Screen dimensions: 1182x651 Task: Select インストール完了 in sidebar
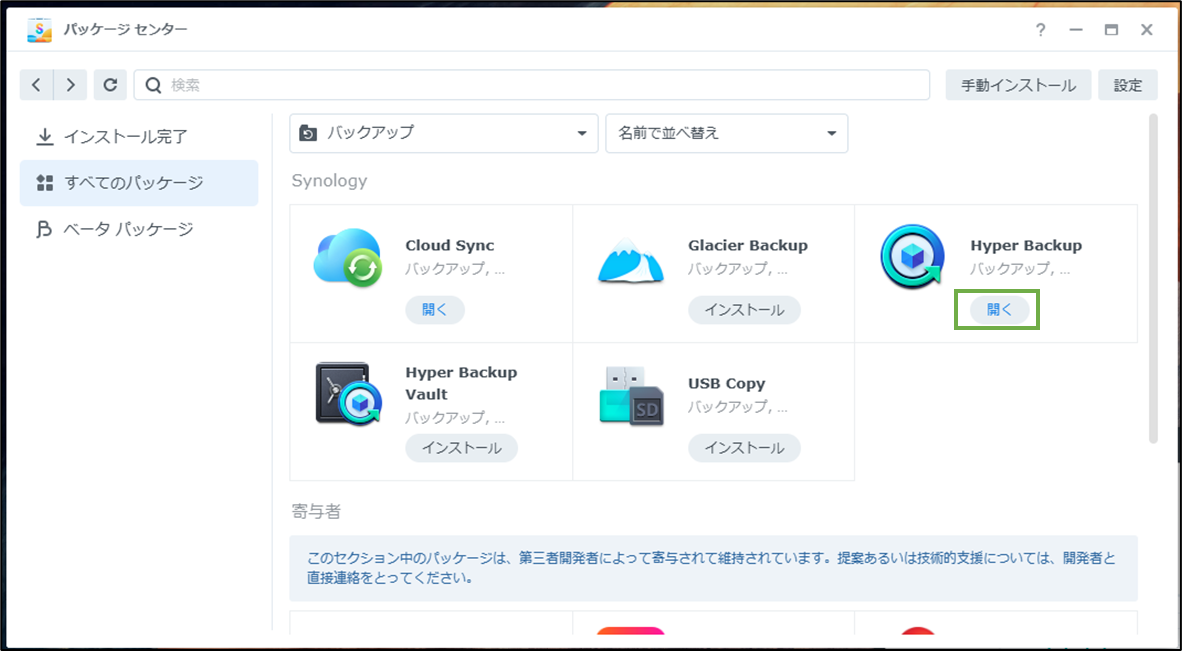click(x=139, y=136)
